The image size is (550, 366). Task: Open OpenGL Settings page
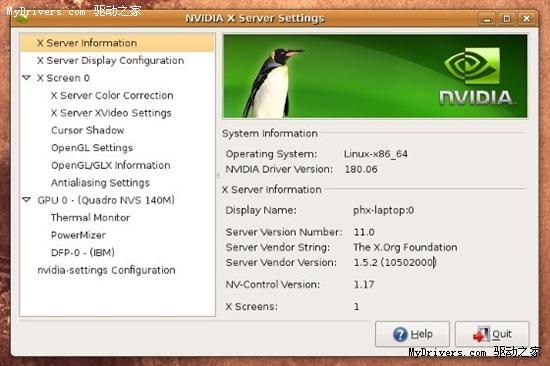point(92,148)
